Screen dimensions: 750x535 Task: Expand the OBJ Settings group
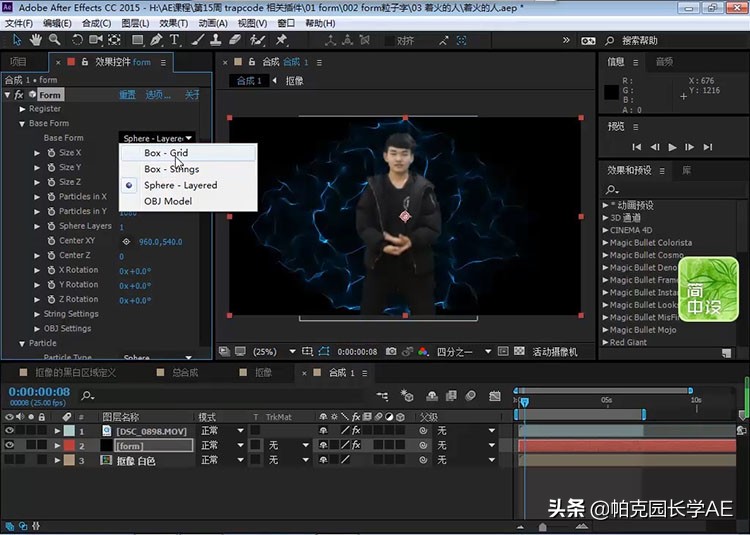37,329
